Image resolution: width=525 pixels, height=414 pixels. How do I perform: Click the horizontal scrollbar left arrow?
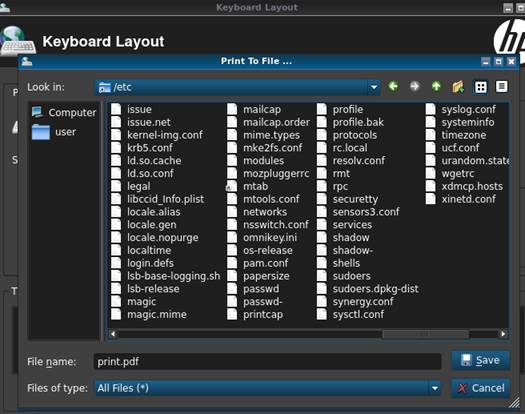point(113,334)
